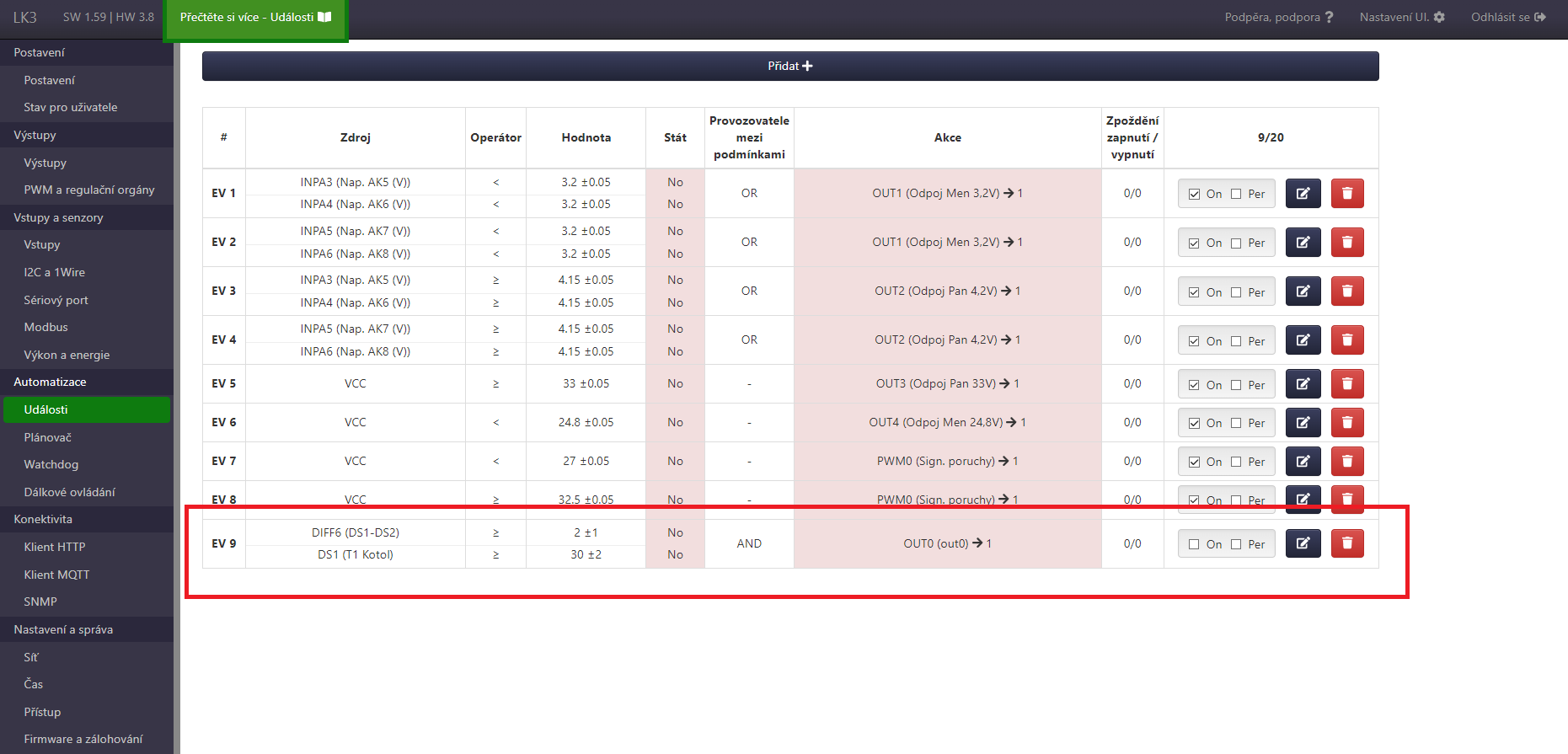This screenshot has height=754, width=1568.
Task: Open the Plánovač menu item
Action: 47,437
